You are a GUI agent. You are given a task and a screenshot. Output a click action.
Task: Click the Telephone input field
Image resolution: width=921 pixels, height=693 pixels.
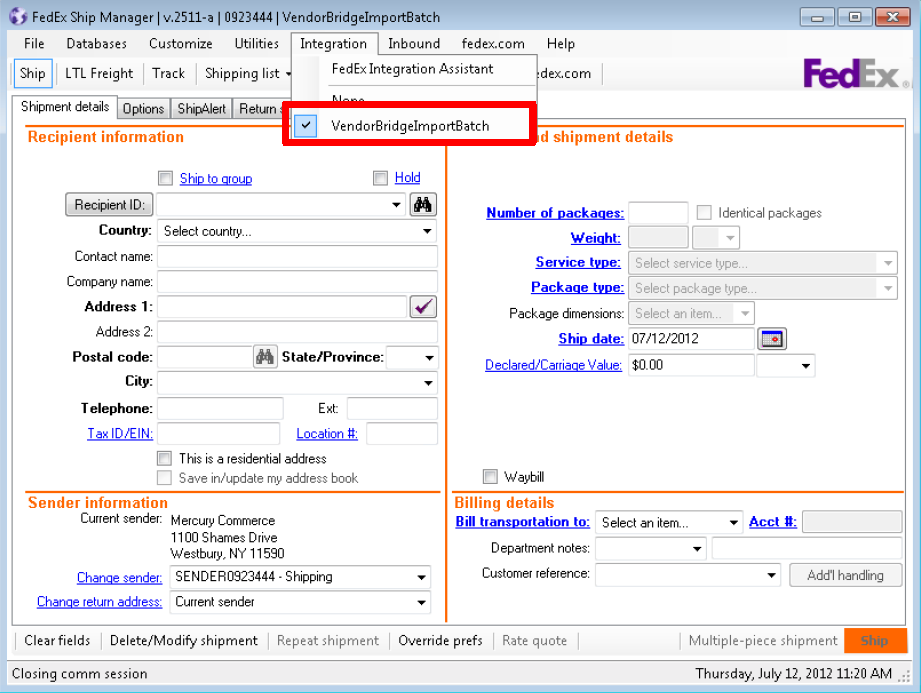pos(220,408)
